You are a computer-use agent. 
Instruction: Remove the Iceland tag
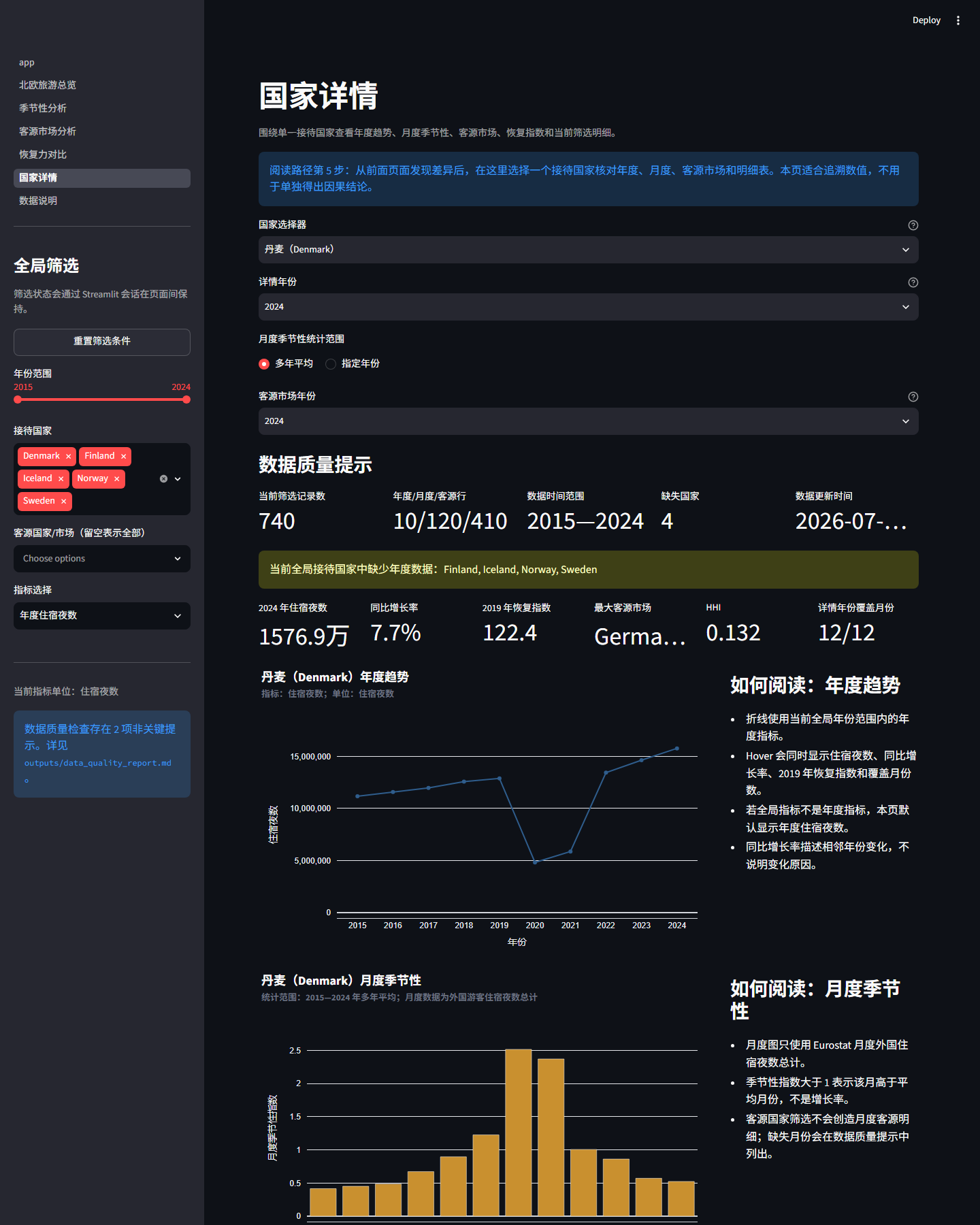[61, 479]
